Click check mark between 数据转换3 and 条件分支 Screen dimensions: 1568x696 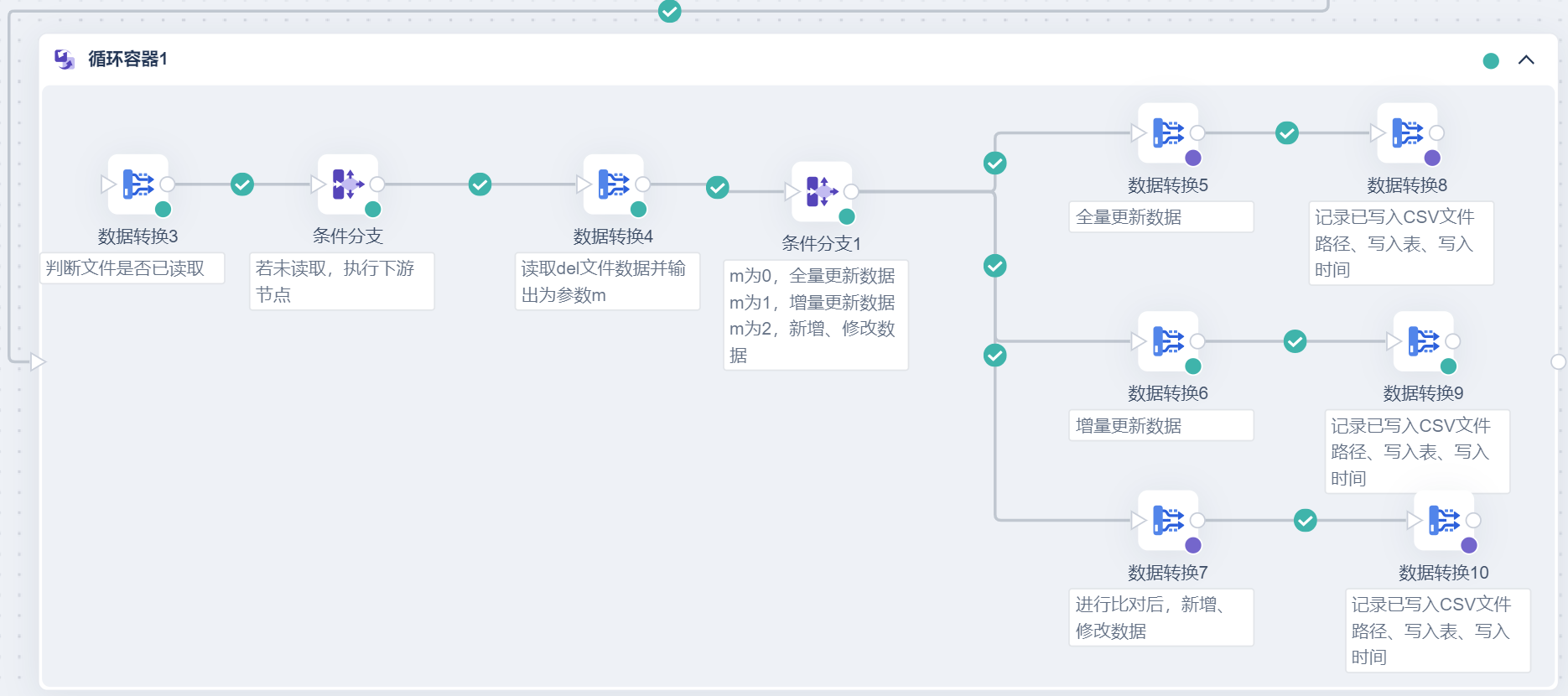click(x=242, y=184)
